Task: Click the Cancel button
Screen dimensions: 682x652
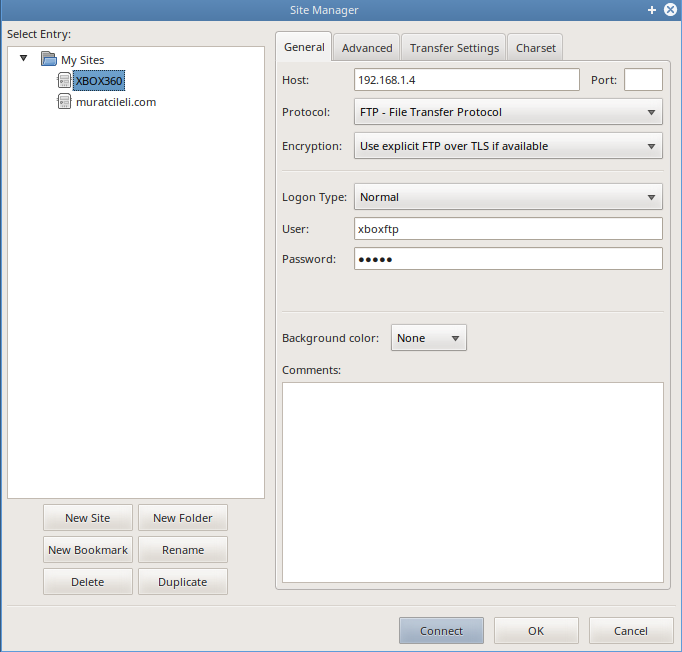Action: (631, 630)
